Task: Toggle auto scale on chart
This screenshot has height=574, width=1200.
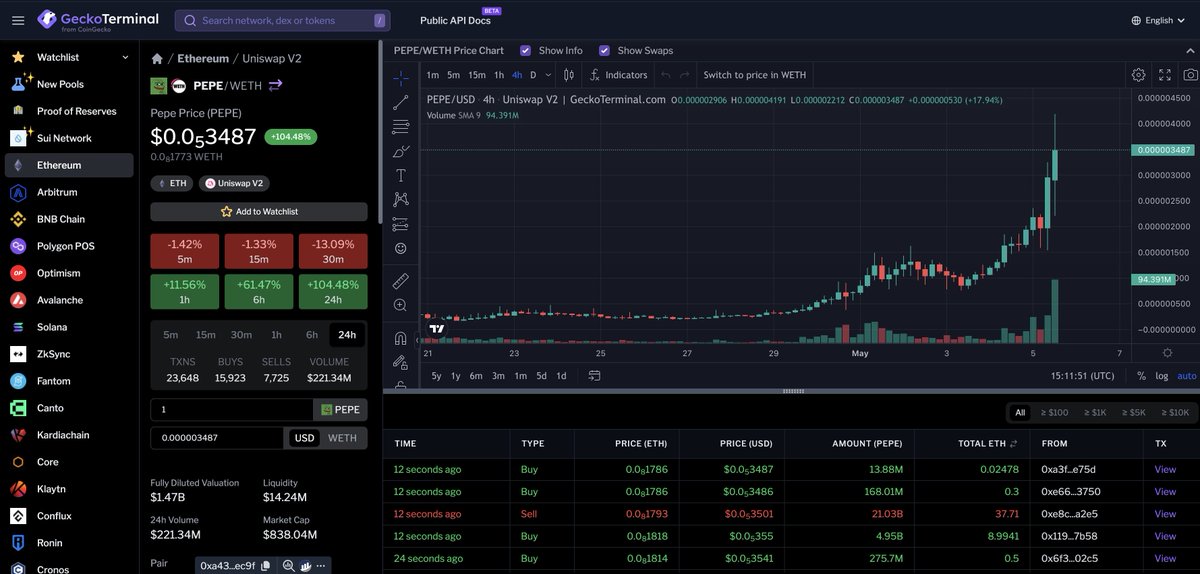Action: click(x=1187, y=376)
